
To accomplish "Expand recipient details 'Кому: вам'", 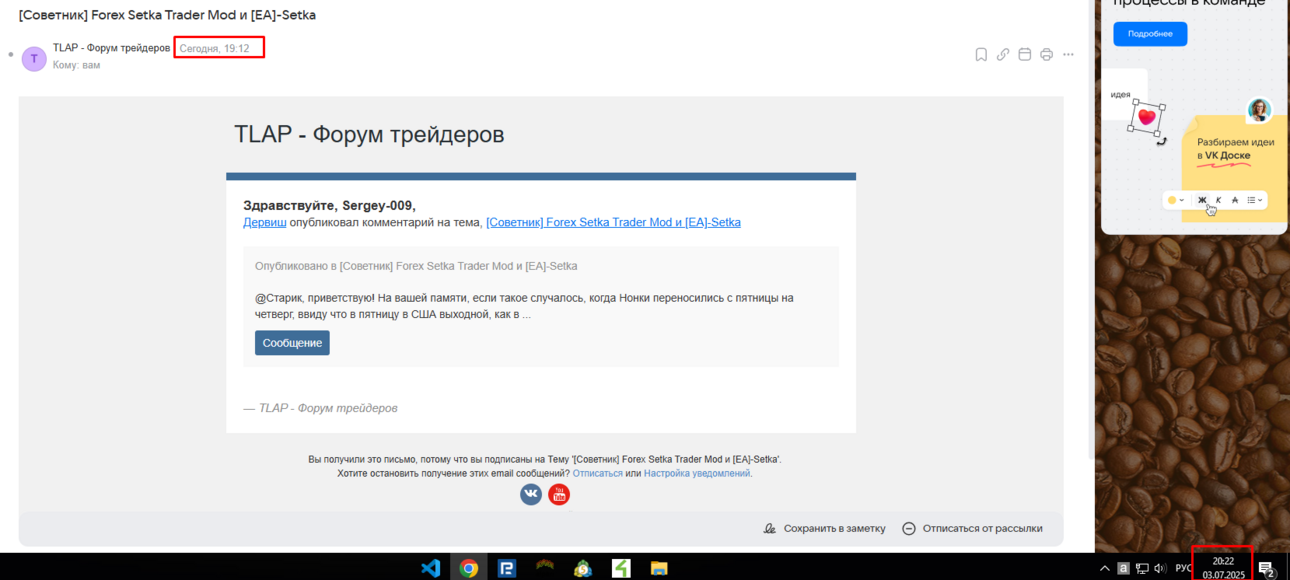I will 76,65.
